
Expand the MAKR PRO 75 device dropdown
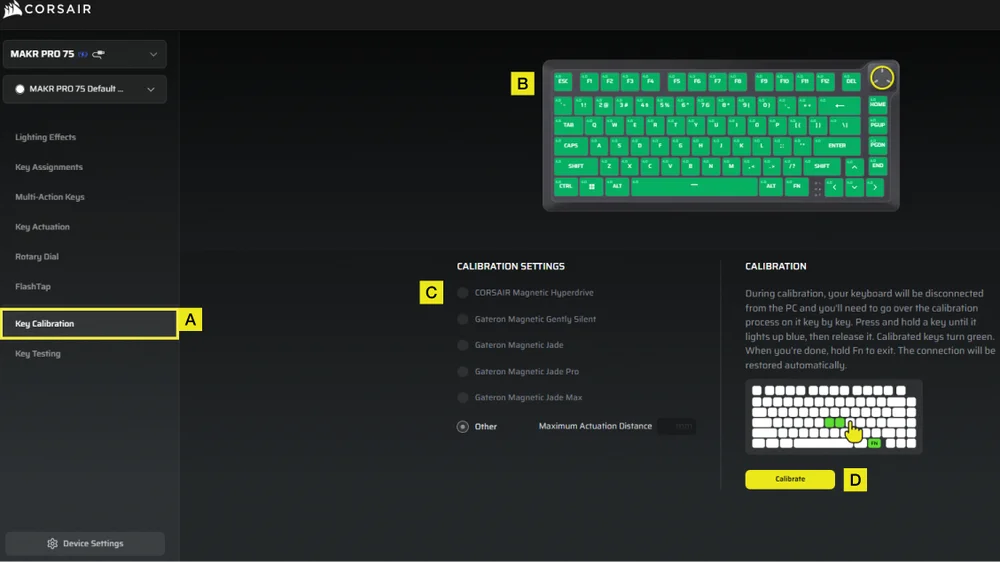(85, 54)
